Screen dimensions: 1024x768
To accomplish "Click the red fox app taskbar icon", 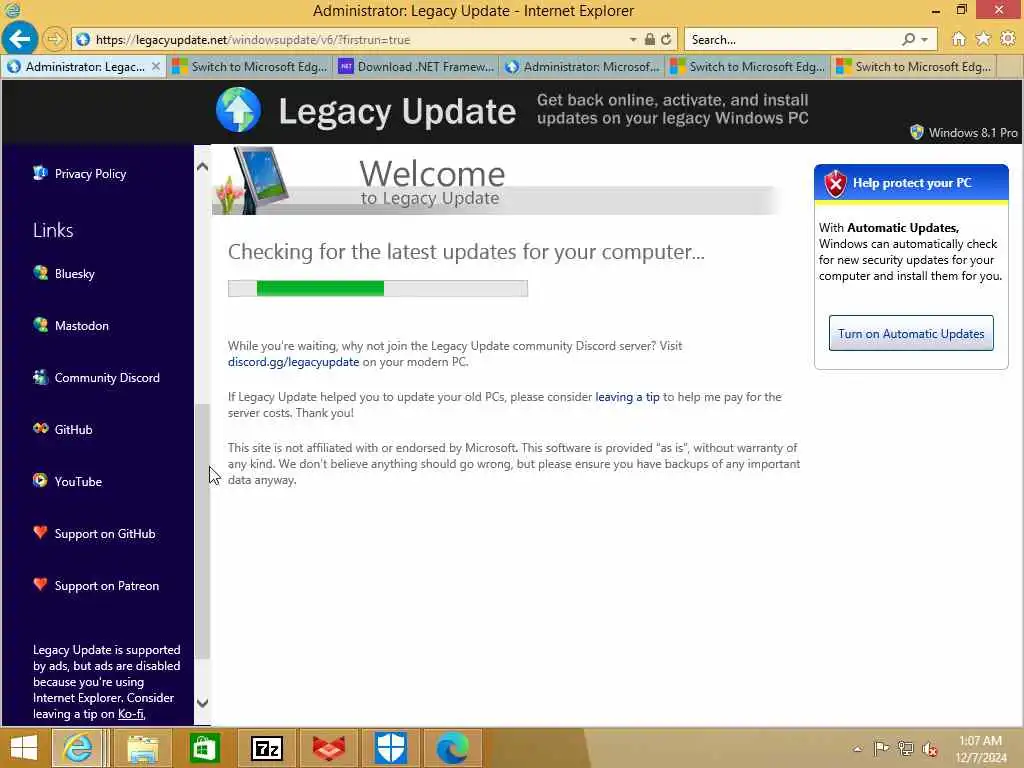I will pyautogui.click(x=328, y=748).
